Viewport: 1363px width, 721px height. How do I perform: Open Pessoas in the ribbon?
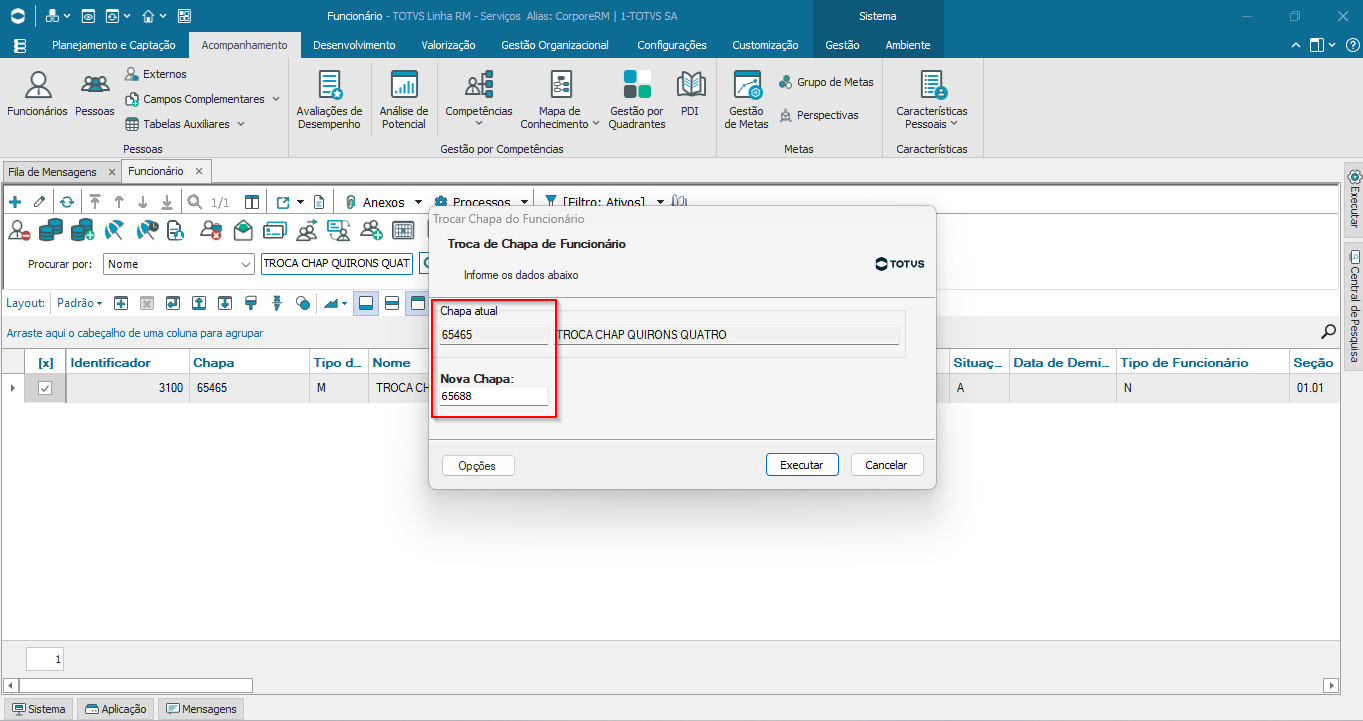pos(95,95)
